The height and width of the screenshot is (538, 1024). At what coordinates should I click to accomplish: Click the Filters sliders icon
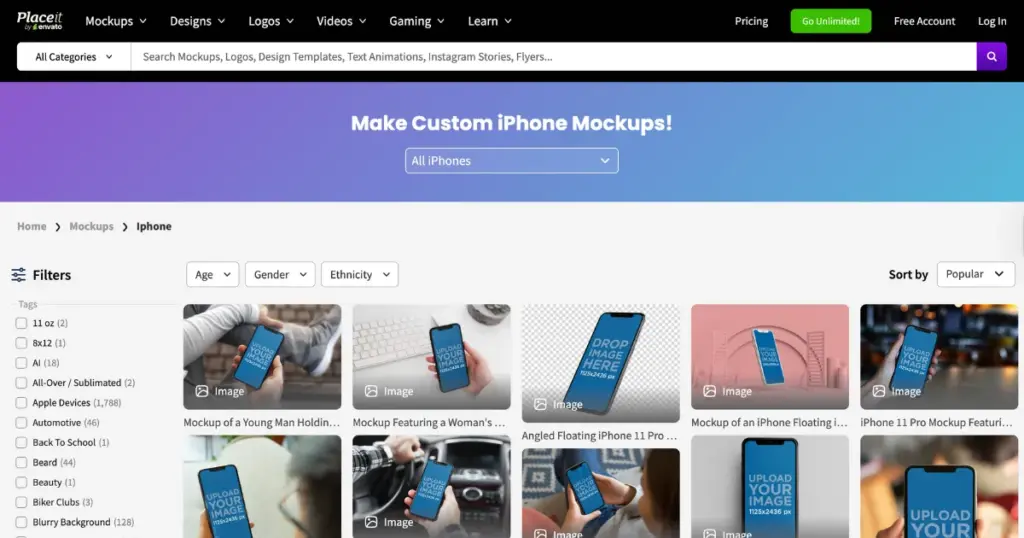18,275
